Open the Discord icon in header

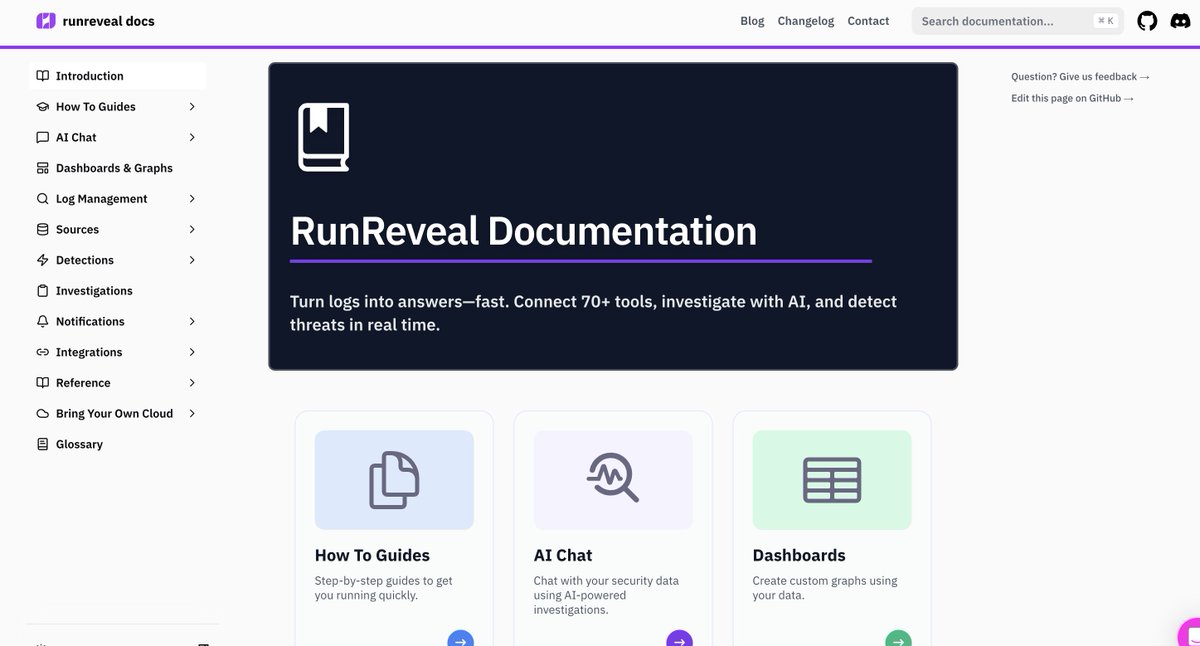coord(1180,21)
